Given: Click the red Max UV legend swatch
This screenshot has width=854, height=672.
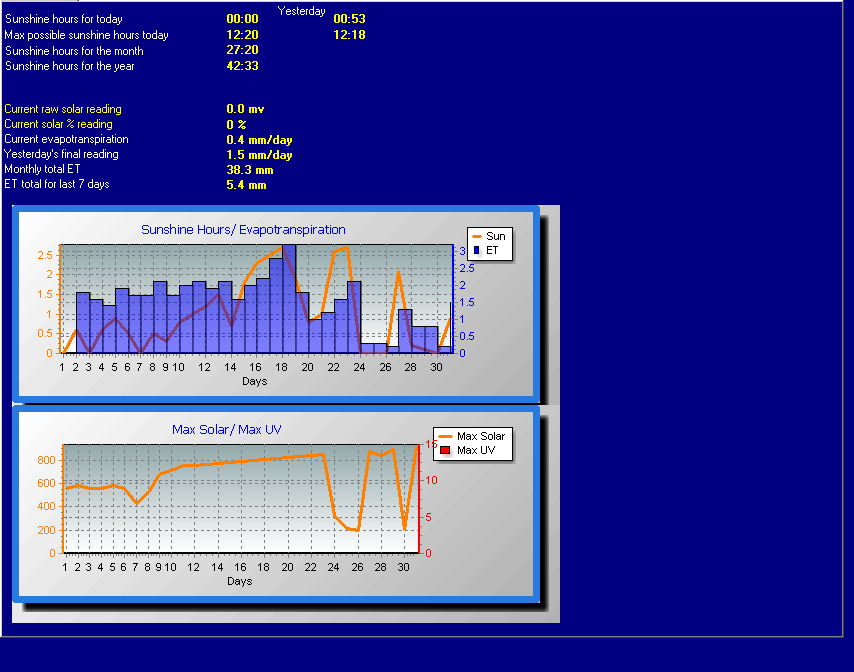Looking at the screenshot, I should tap(445, 450).
